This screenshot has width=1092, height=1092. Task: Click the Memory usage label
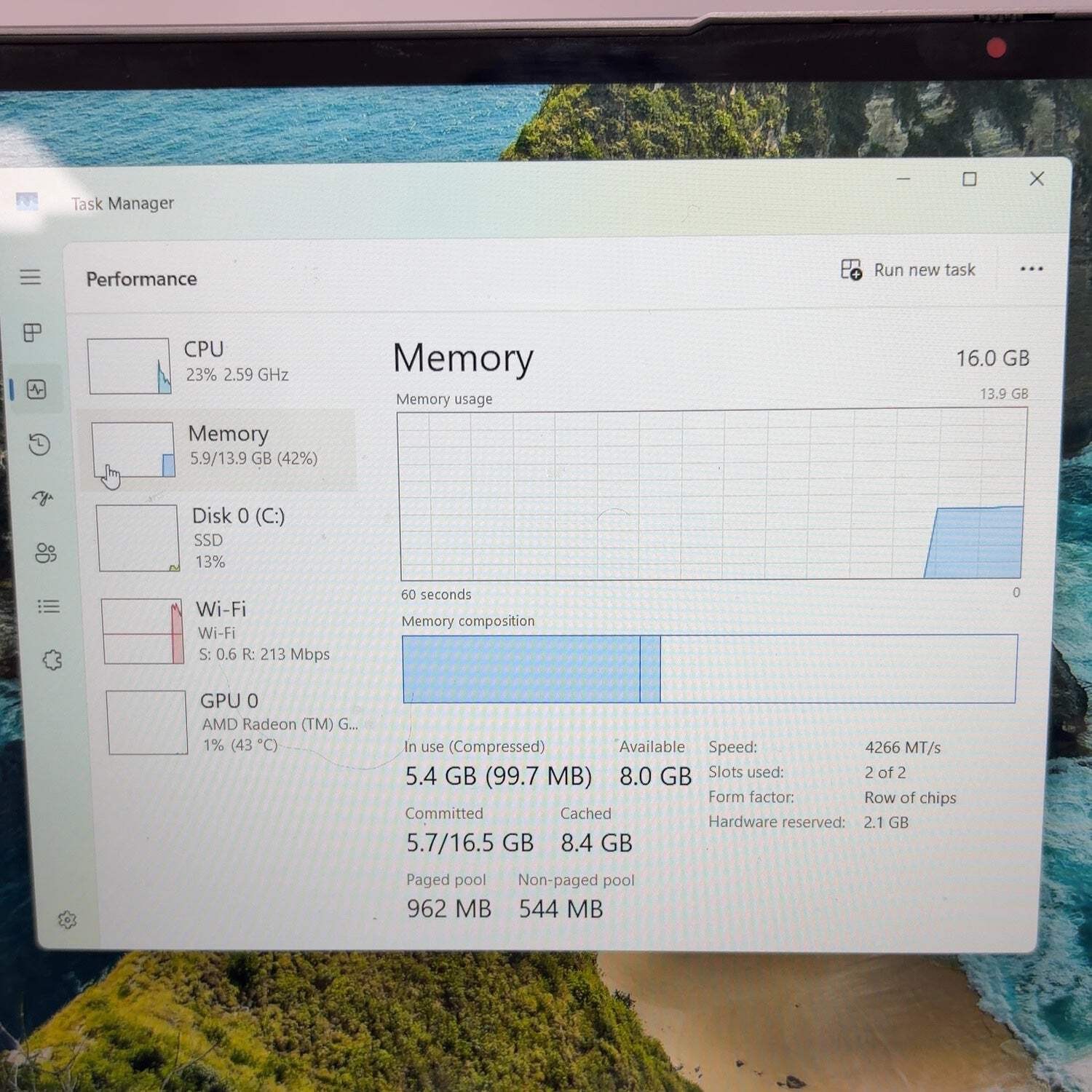pos(444,399)
